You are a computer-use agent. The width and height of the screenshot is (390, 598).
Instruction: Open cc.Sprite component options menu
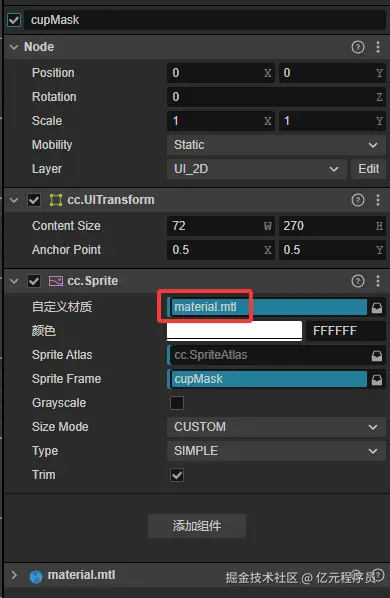(378, 281)
